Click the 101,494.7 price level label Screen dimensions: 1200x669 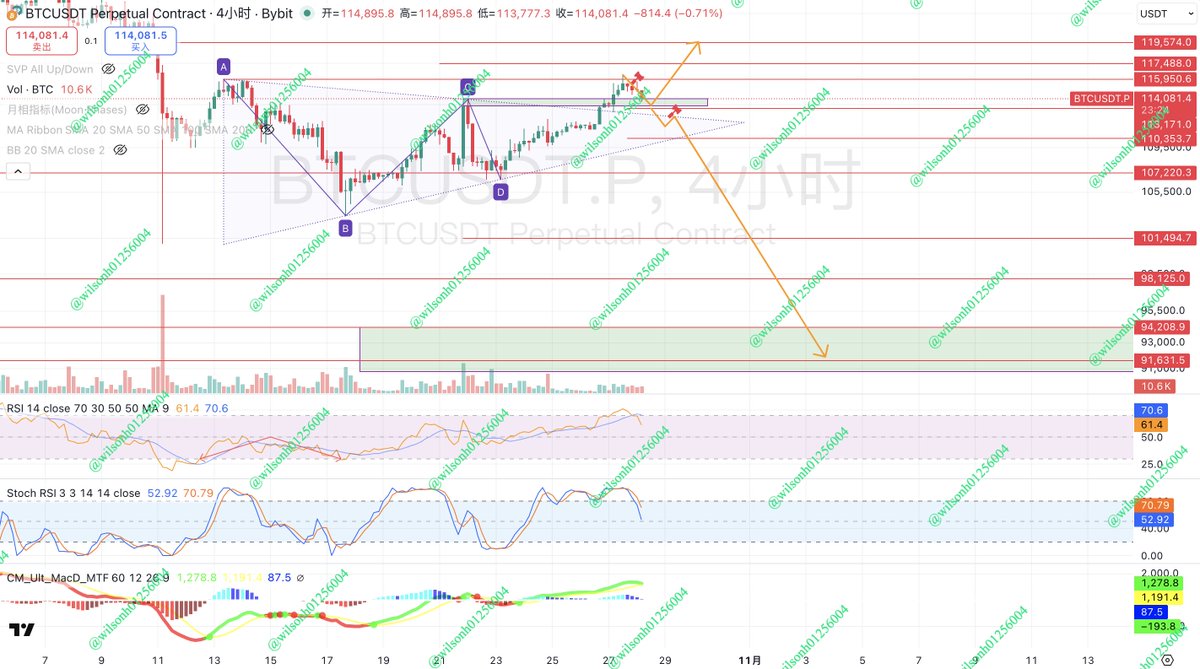[1163, 238]
